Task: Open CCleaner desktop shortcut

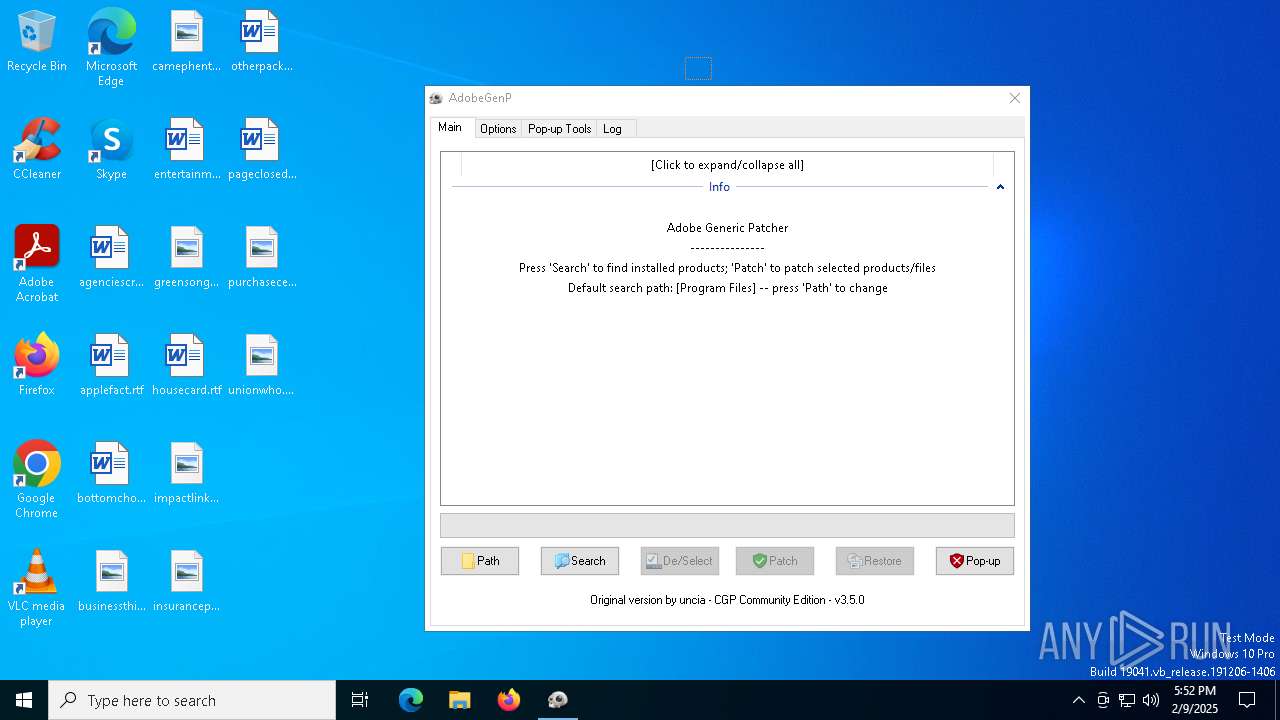Action: point(37,149)
